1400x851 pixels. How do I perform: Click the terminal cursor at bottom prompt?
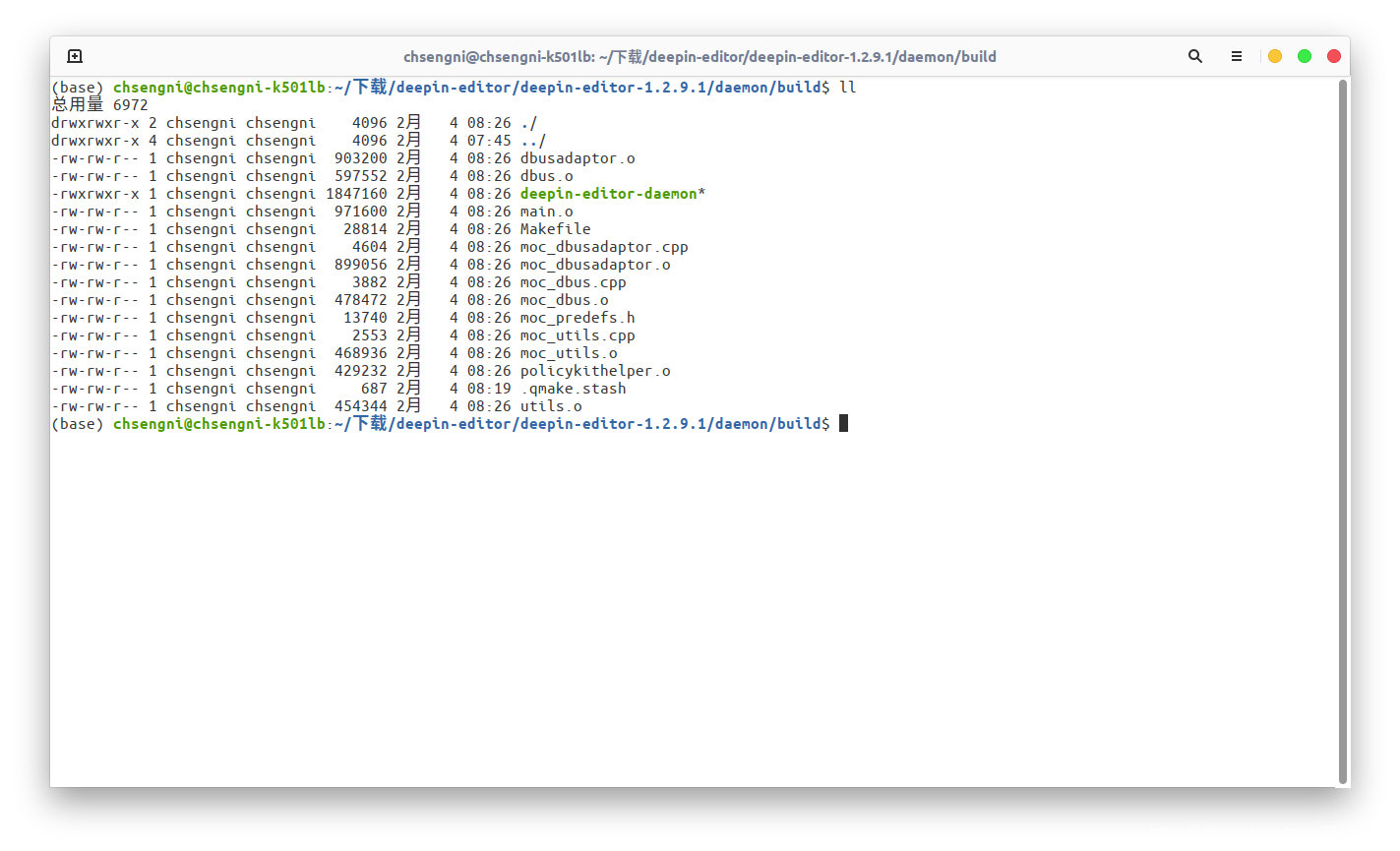pos(843,423)
